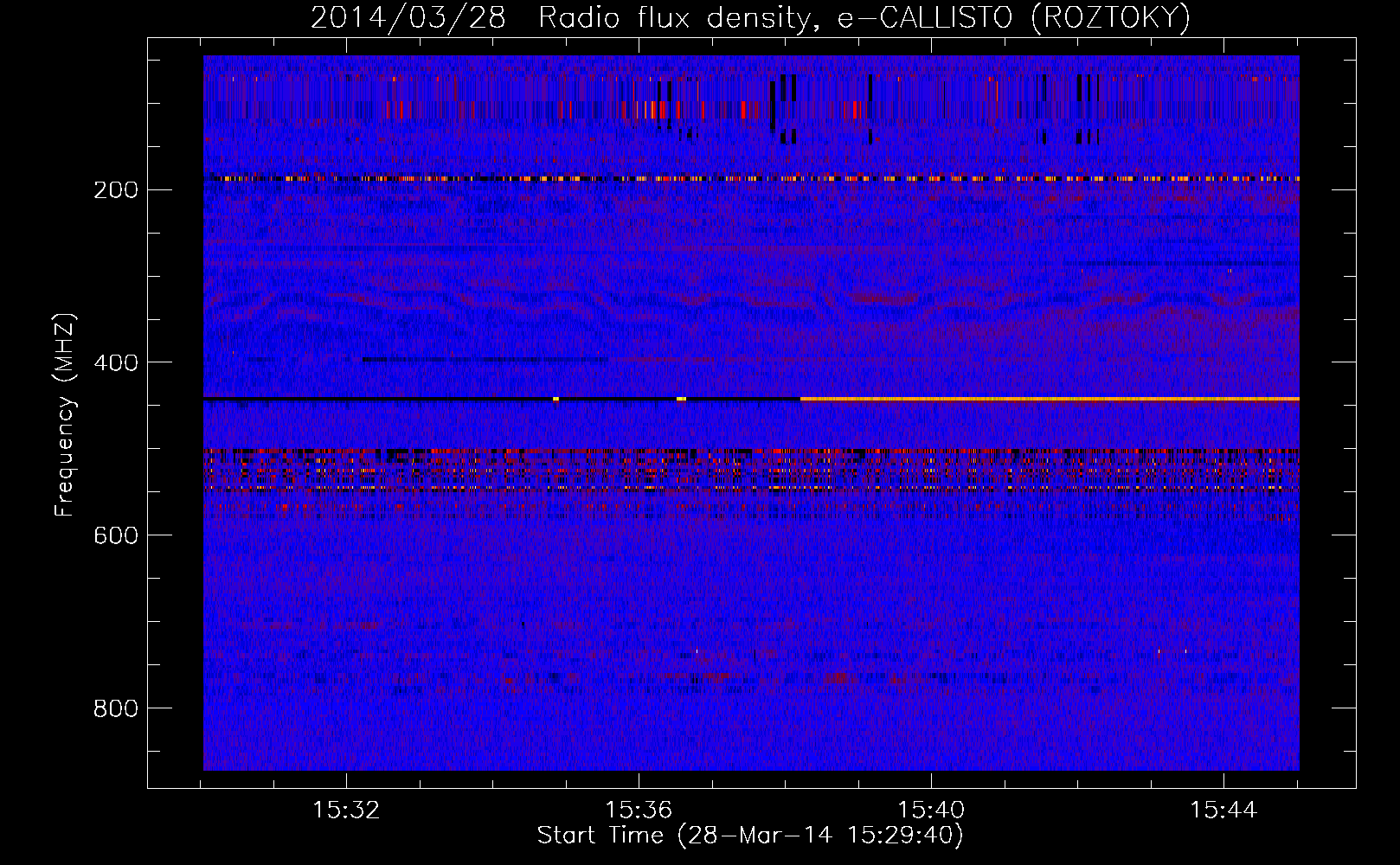Select the 200 MHz frequency axis label
1400x865 pixels.
click(115, 189)
